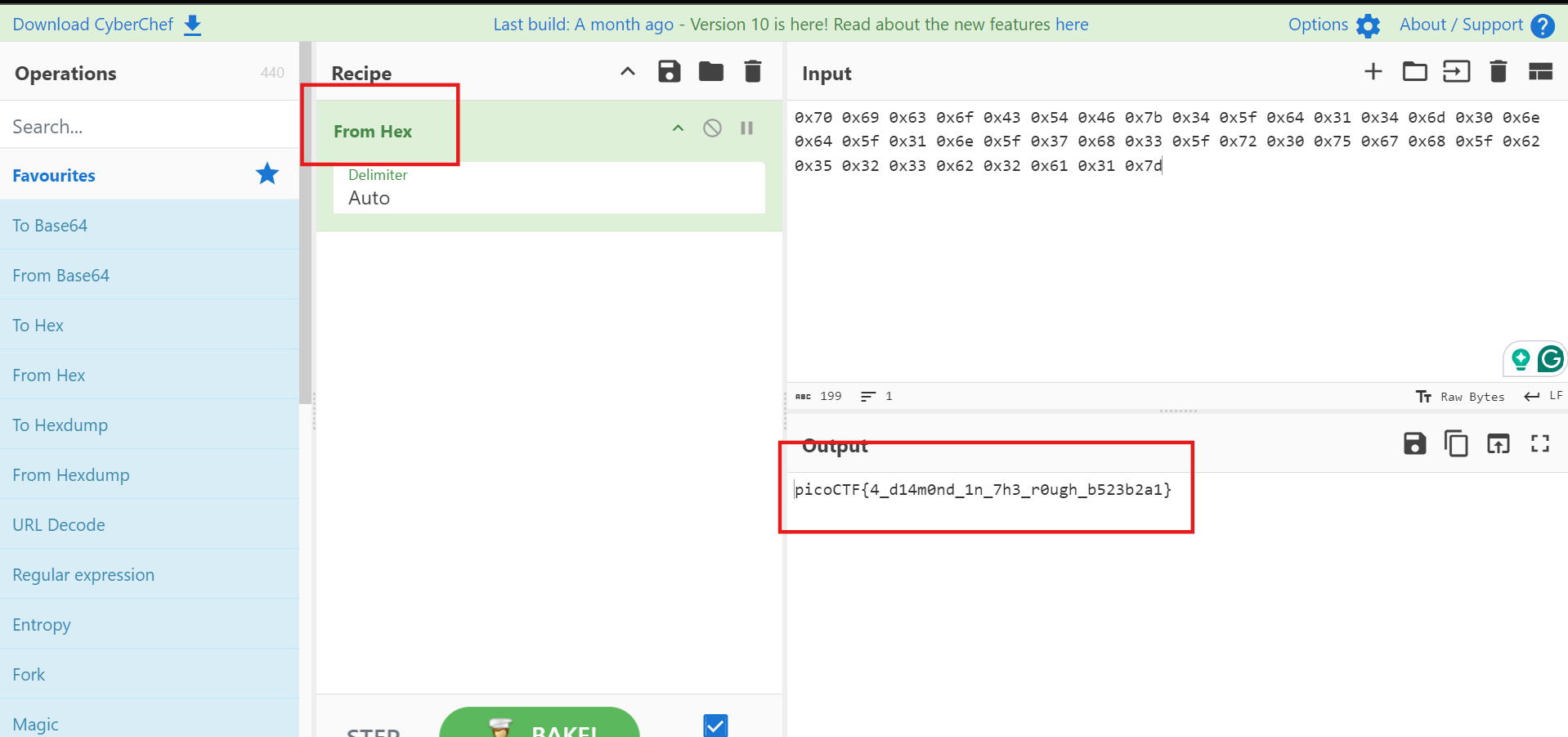Viewport: 1568px width, 737px height.
Task: Open the Options link text
Action: point(1318,25)
